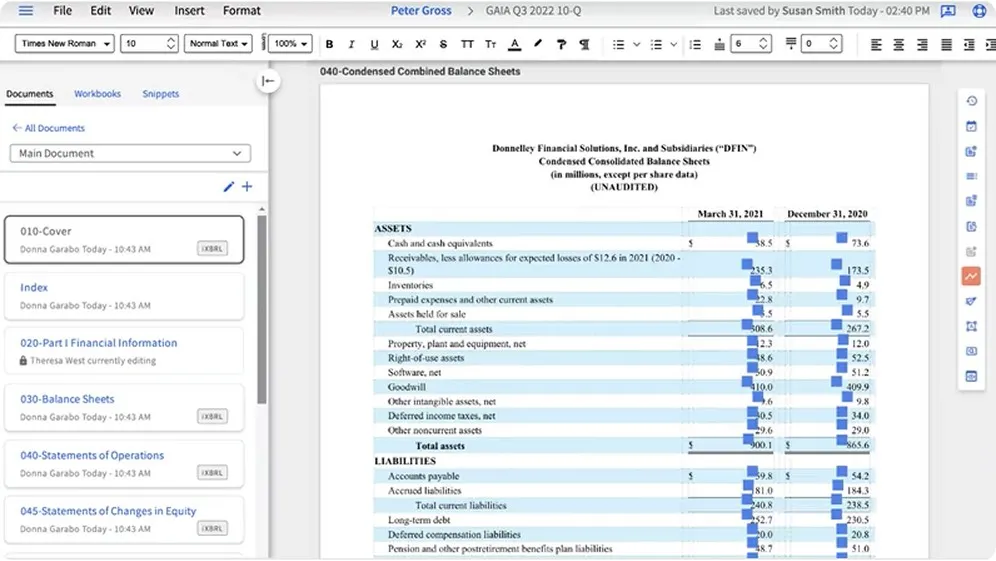Apply all caps (TT) formatting

(x=467, y=44)
